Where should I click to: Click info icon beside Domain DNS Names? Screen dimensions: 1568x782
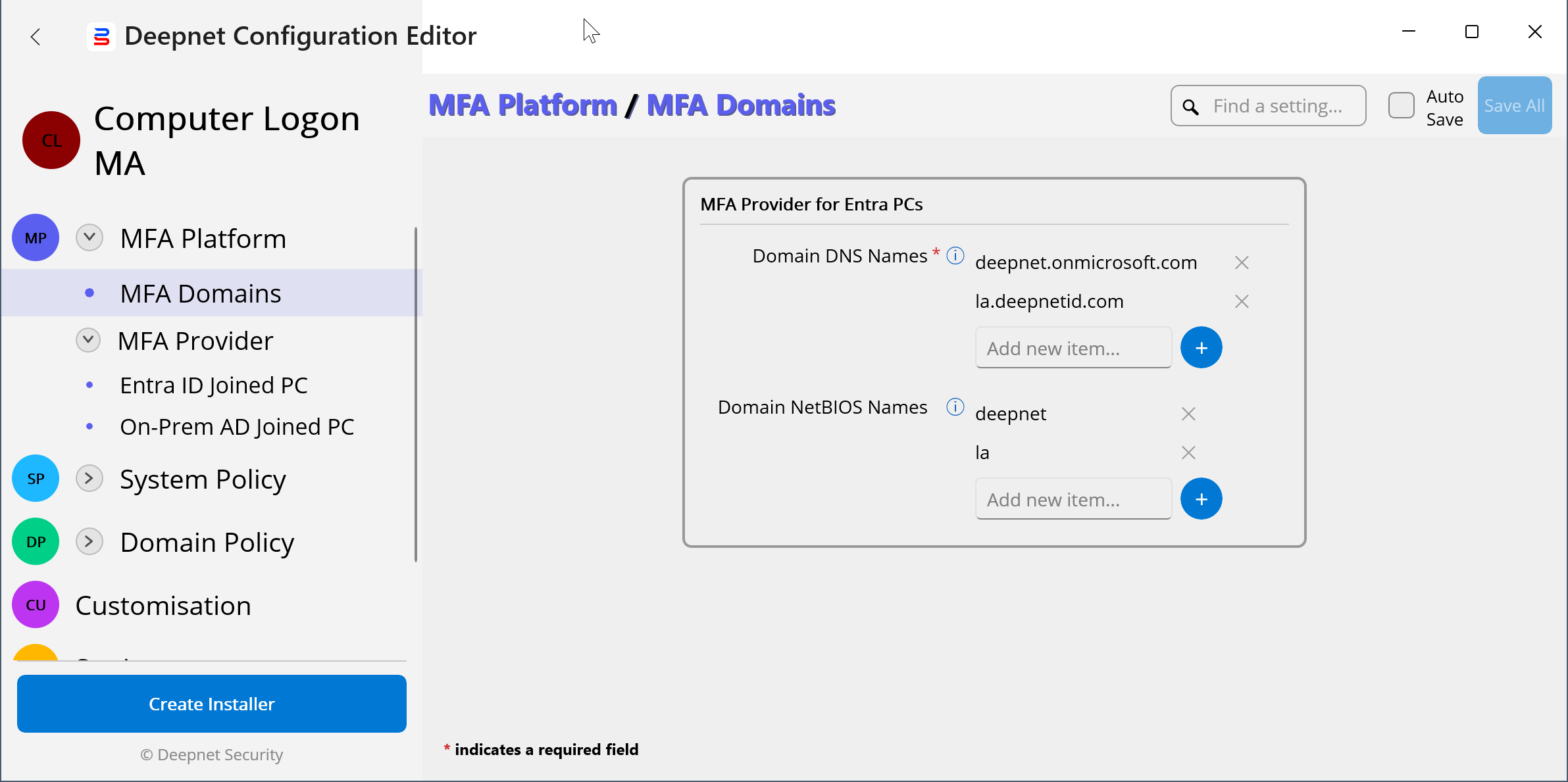955,255
